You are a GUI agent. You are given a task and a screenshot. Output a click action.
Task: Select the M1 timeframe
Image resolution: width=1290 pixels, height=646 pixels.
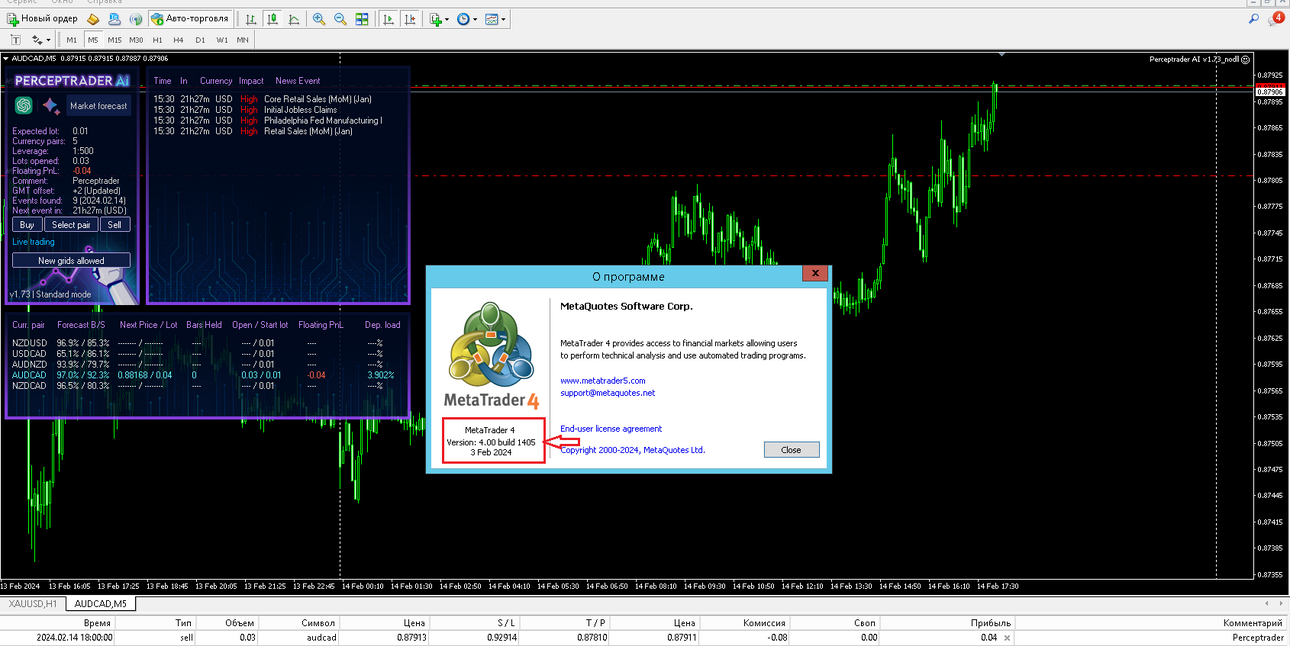pos(72,40)
